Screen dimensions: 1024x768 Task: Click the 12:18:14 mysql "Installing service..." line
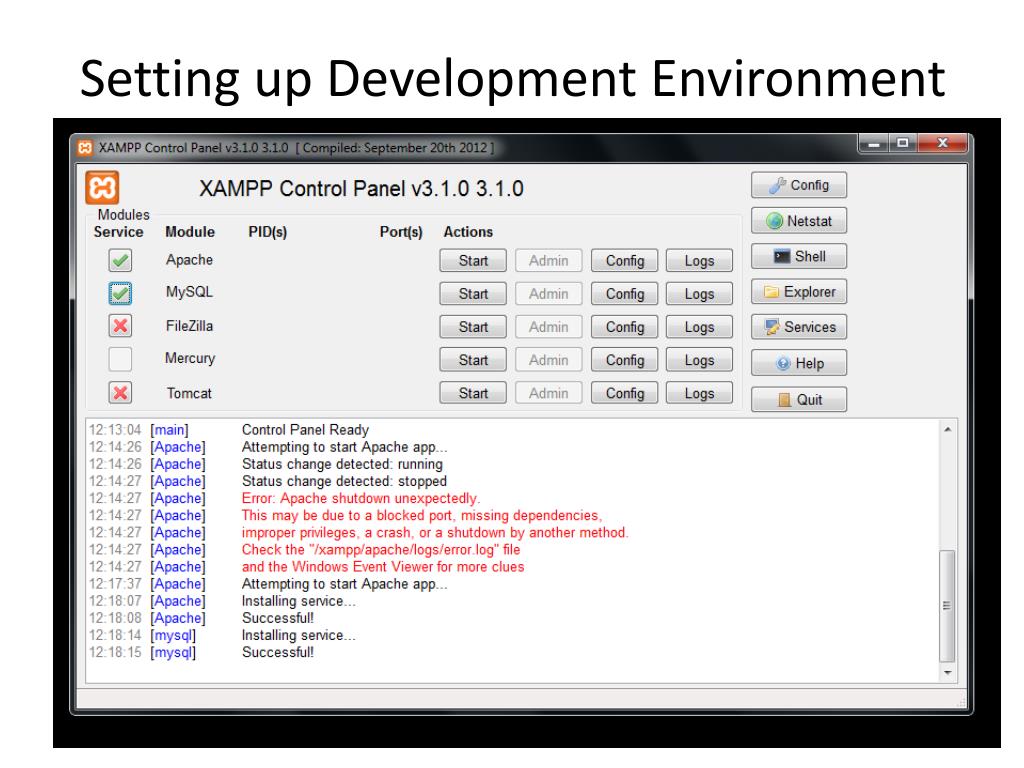click(298, 635)
